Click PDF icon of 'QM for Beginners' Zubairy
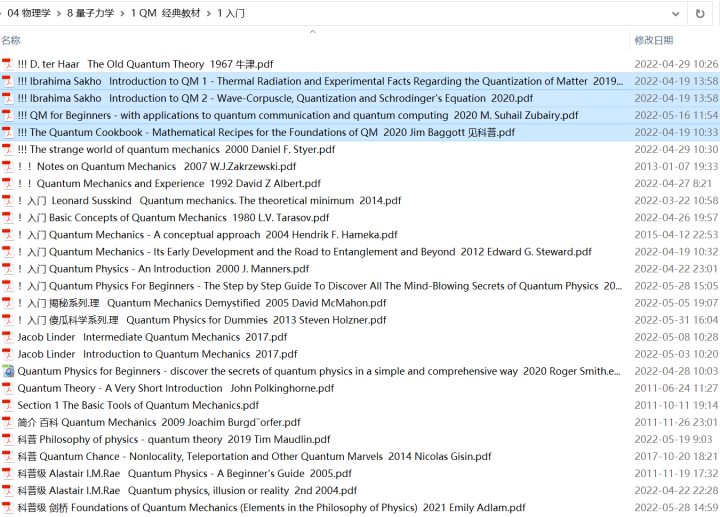 (7, 115)
